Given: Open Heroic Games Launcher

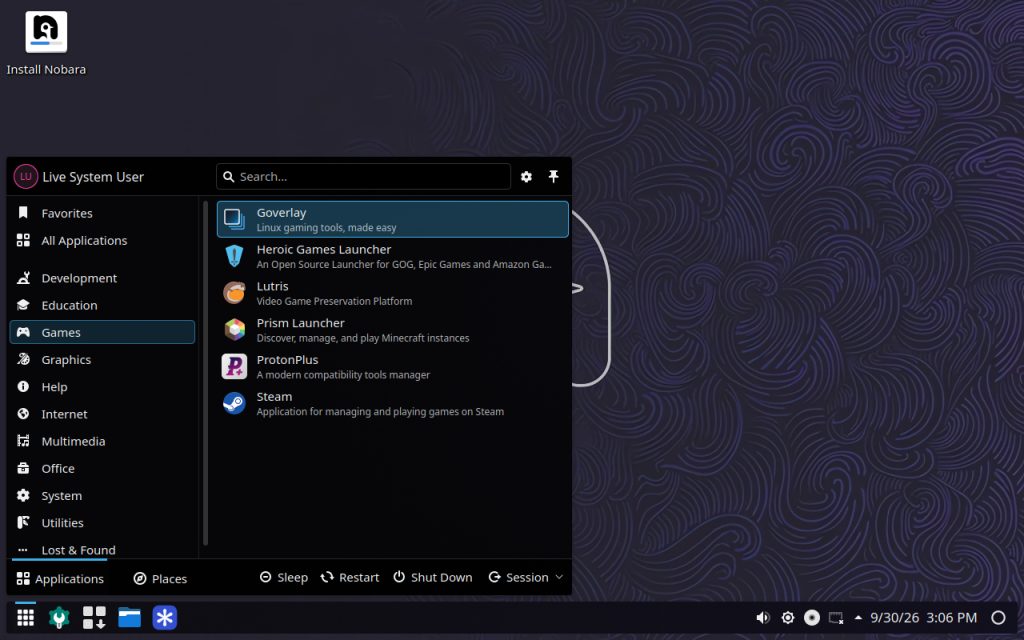Looking at the screenshot, I should 392,256.
